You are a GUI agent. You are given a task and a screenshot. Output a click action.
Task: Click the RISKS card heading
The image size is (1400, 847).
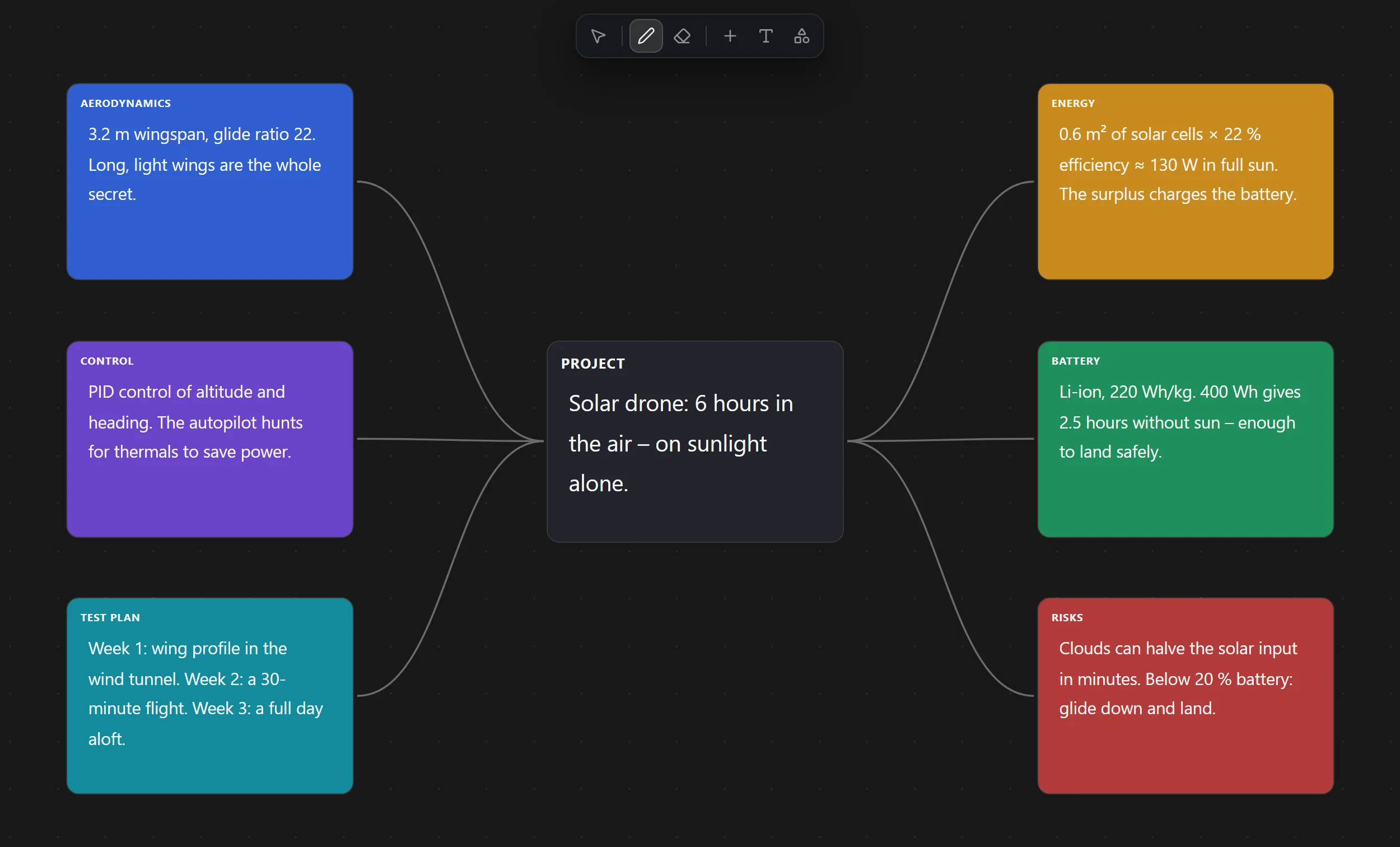(1067, 617)
